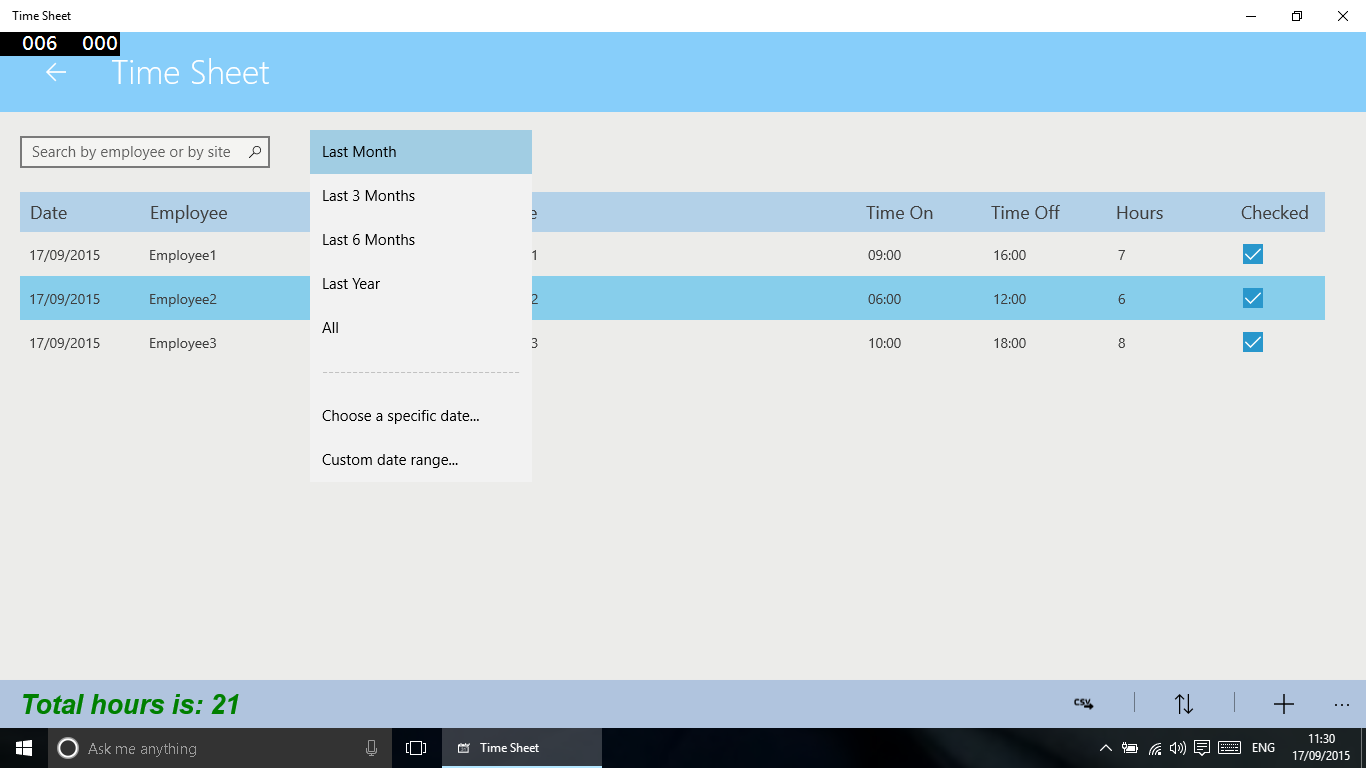Screen dimensions: 1366x768
Task: Select the Employee3 row
Action: [x=672, y=343]
